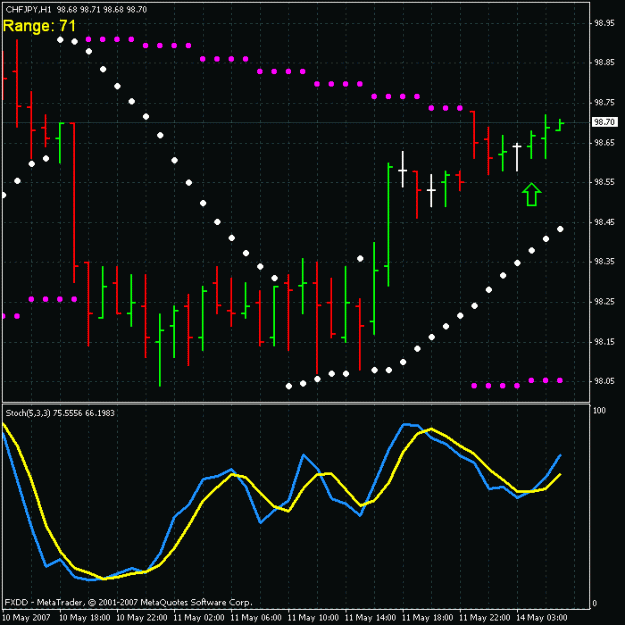Viewport: 625px width, 625px height.
Task: Click the 98.45 price axis label
Action: point(604,222)
